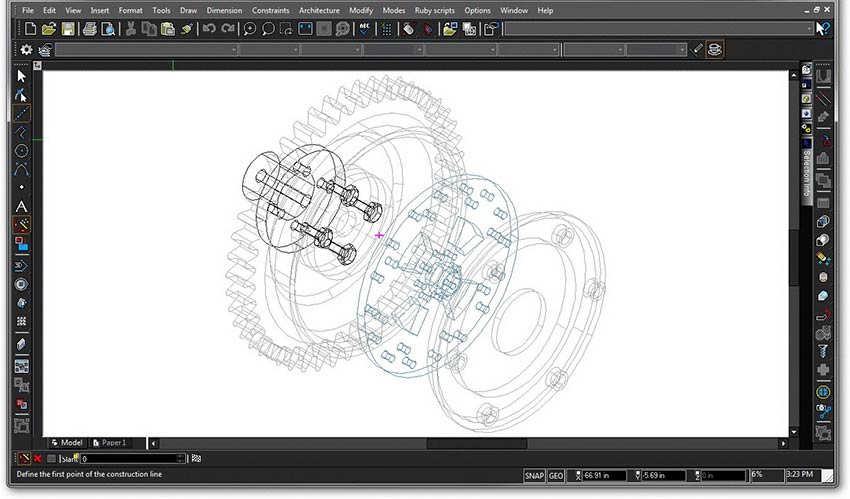Expand the first property dropdown in second toolbar
This screenshot has height=499, width=850.
[x=233, y=50]
